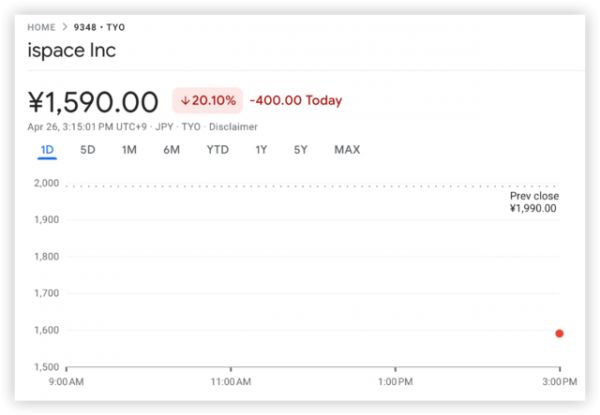Click the red data point on chart
600x415 pixels.
(x=560, y=333)
